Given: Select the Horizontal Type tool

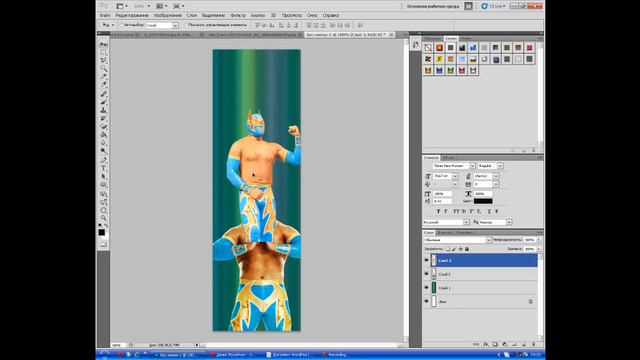Looking at the screenshot, I should 104,168.
